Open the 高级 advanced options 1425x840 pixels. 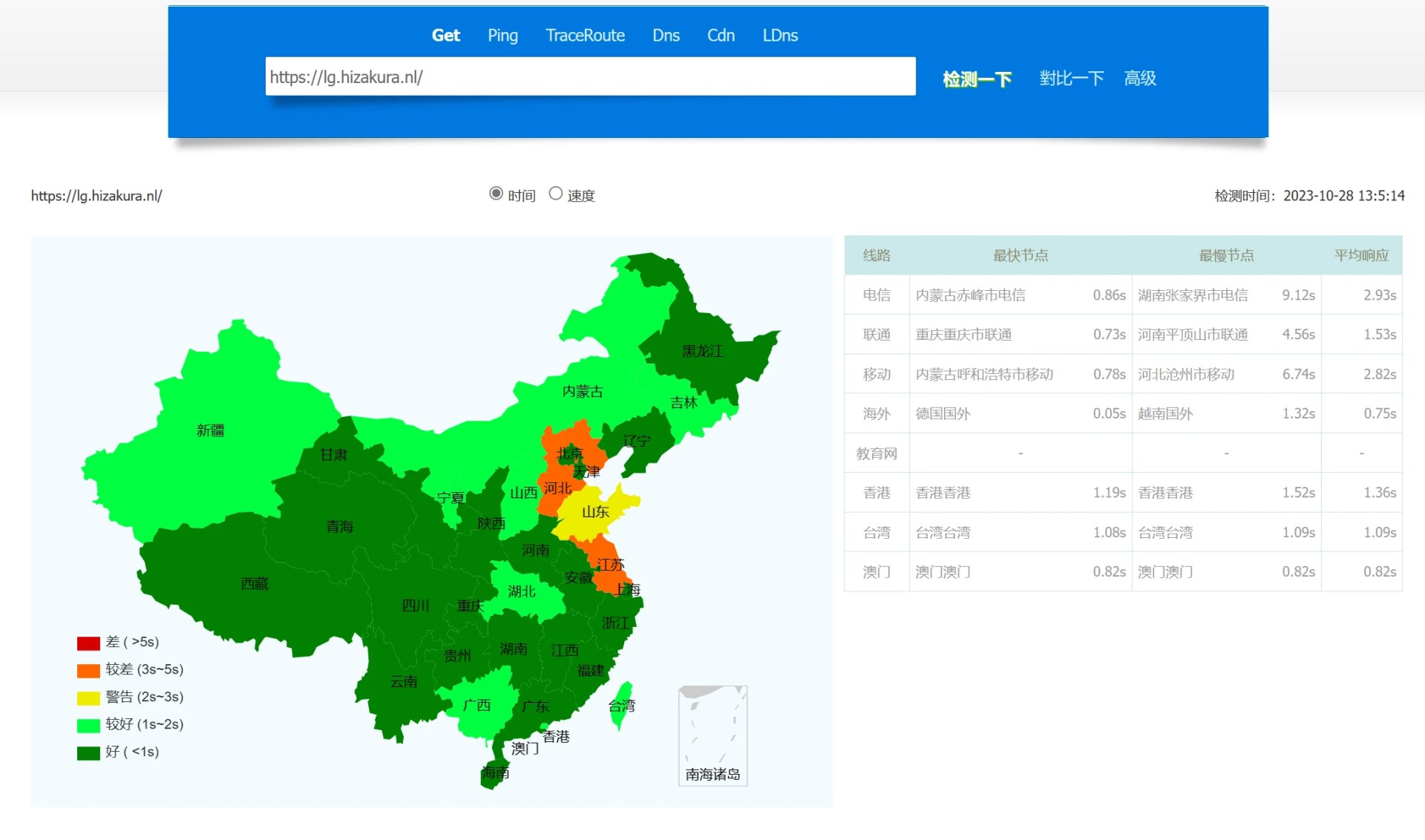[1140, 79]
